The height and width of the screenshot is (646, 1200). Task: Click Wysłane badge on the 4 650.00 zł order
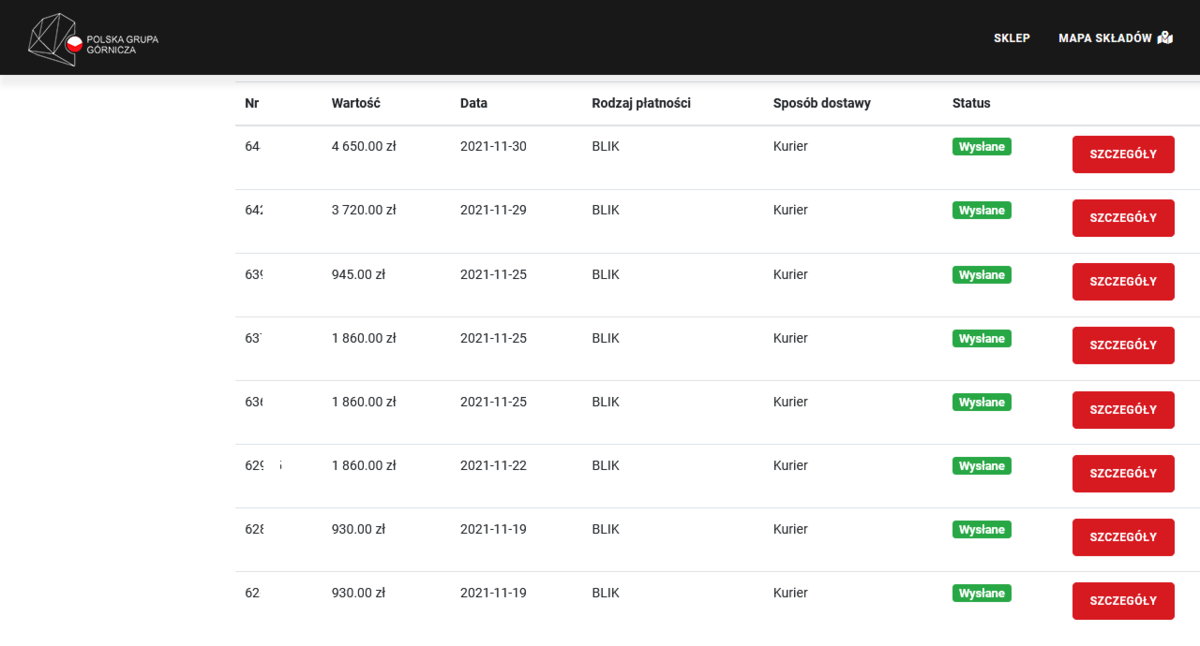[981, 147]
